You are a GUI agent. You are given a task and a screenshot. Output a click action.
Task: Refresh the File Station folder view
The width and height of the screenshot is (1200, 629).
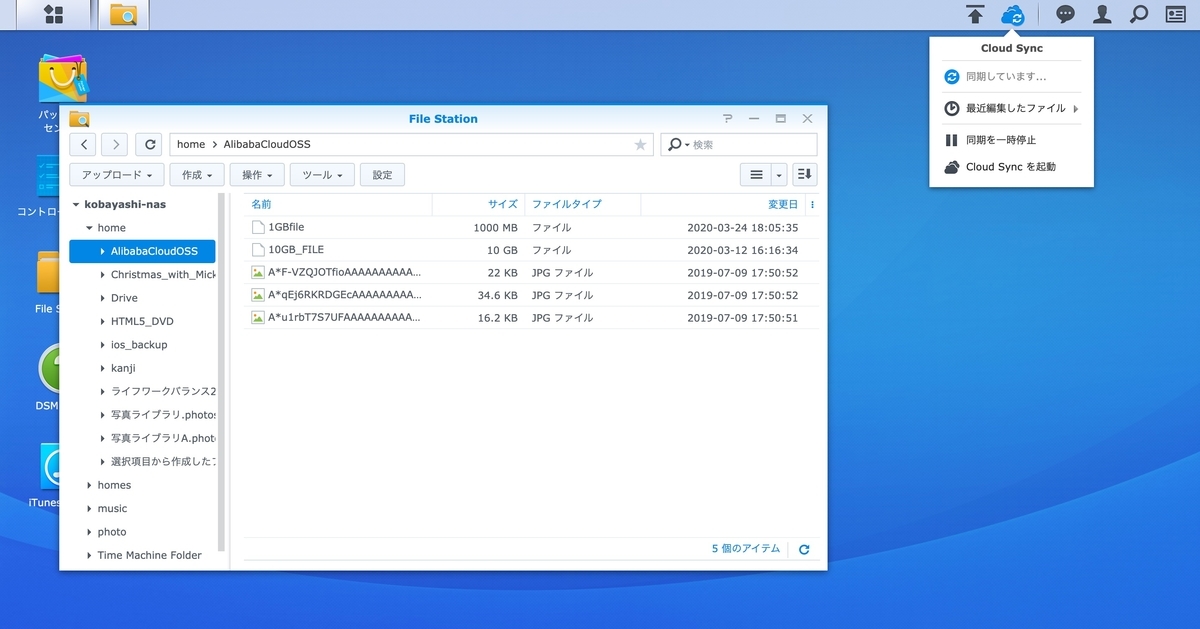tap(150, 145)
